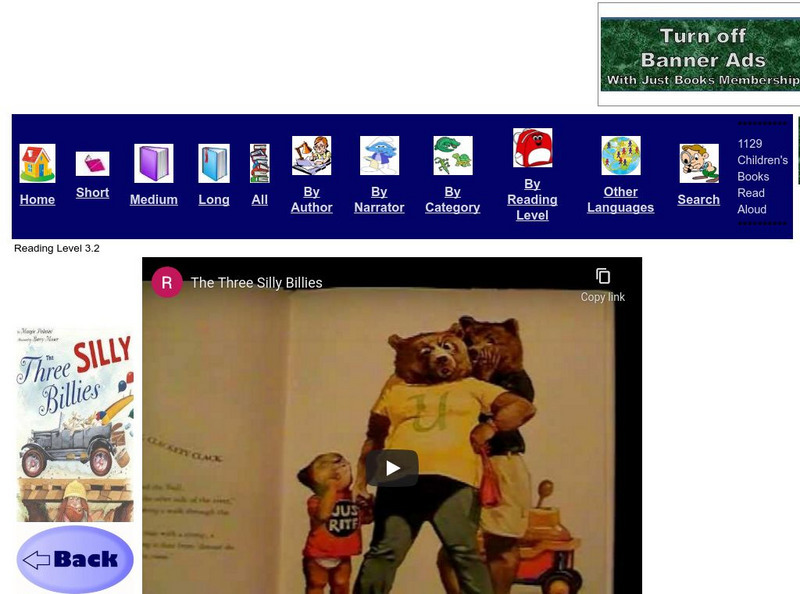Browse the By Category link
Viewport: 800px width, 594px height.
click(453, 200)
